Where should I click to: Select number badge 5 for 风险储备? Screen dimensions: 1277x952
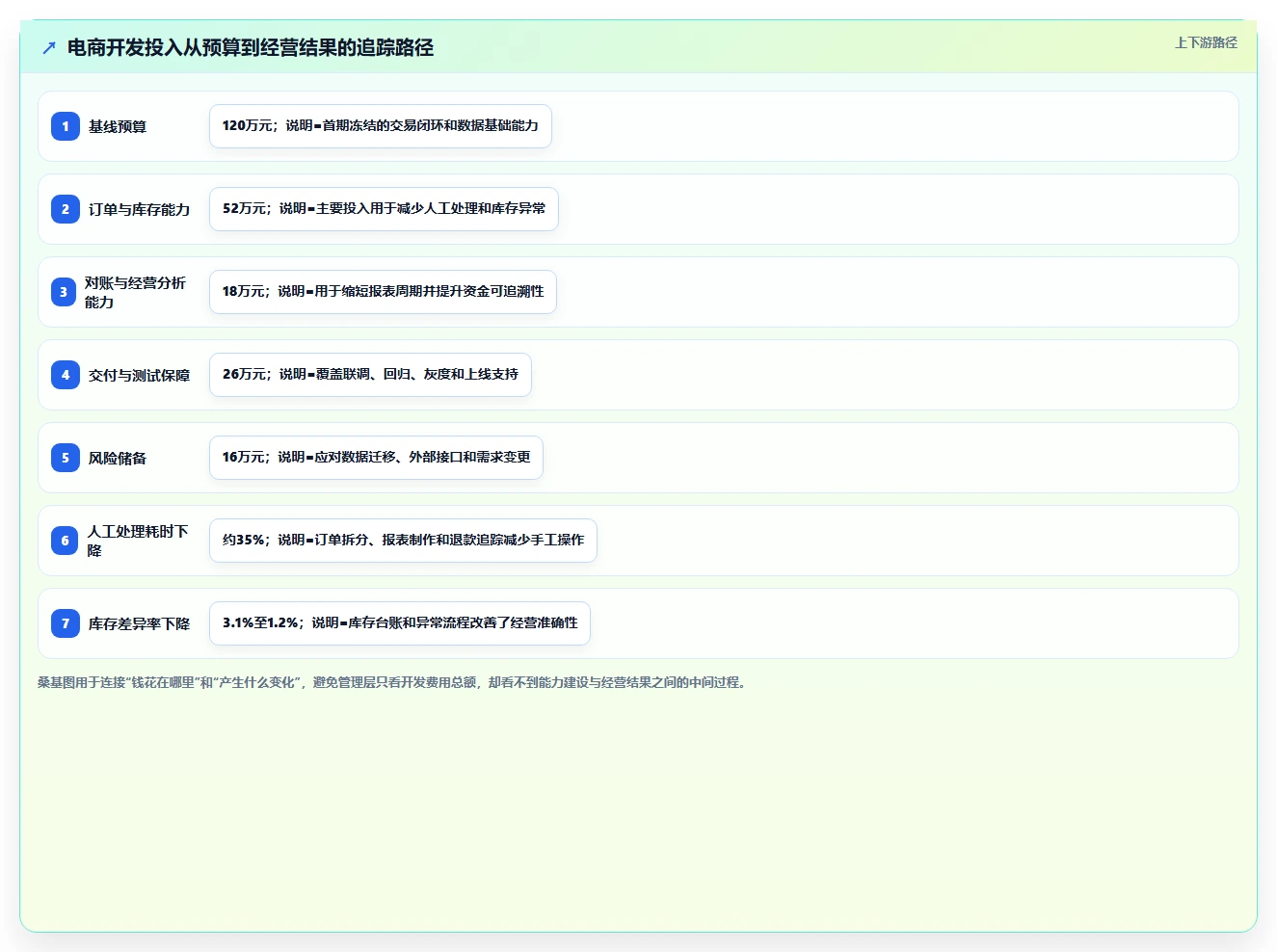click(x=66, y=458)
